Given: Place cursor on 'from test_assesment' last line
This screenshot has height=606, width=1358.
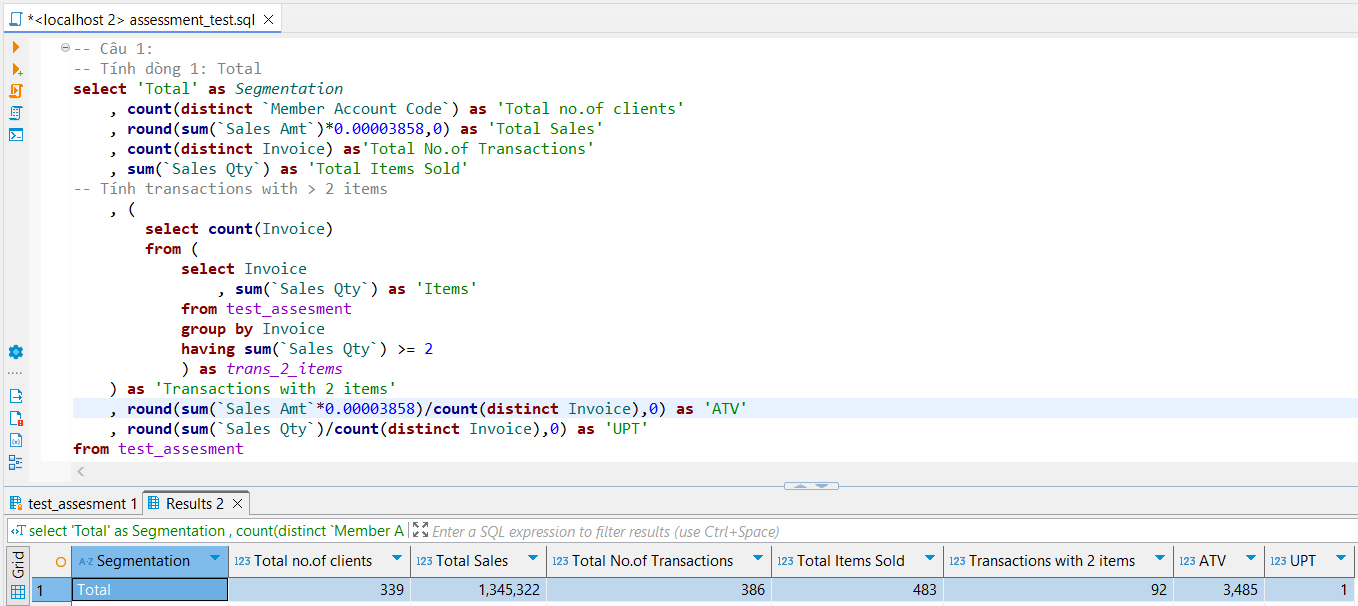Looking at the screenshot, I should click(x=158, y=449).
